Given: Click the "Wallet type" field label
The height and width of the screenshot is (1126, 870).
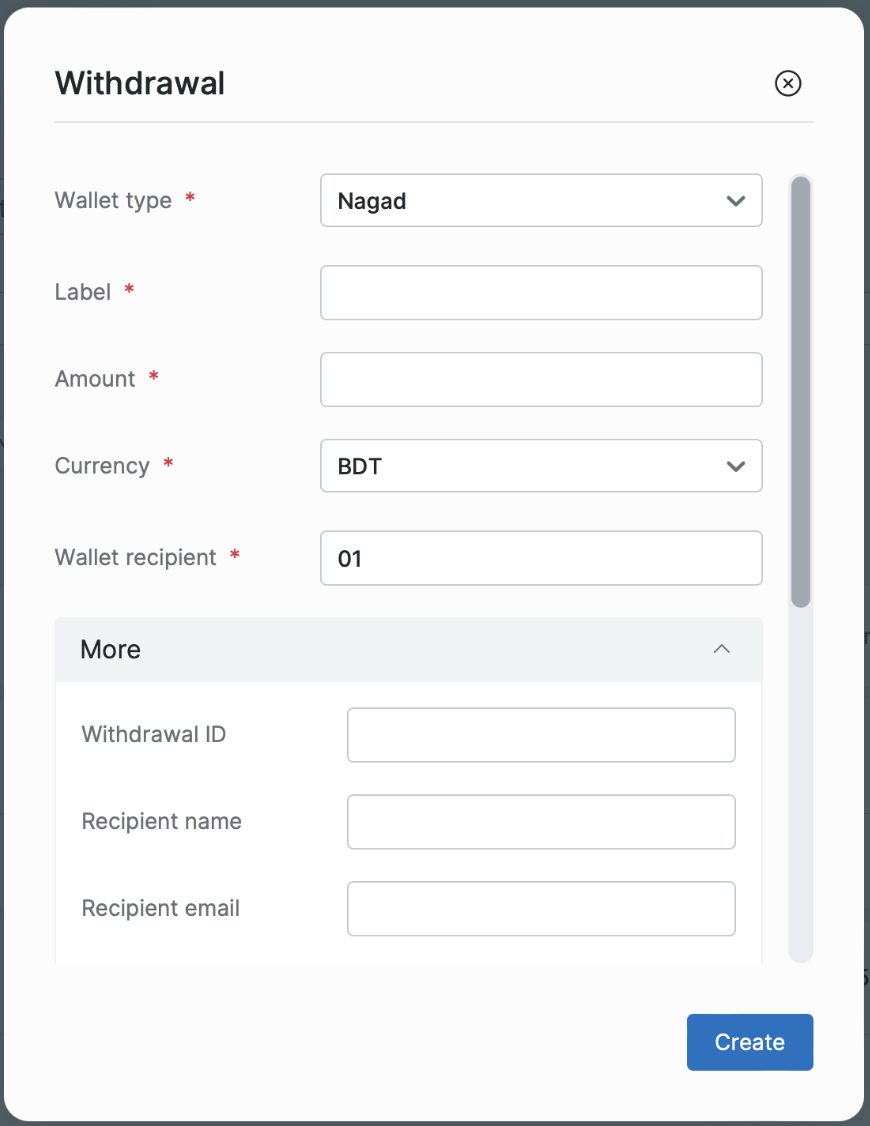Looking at the screenshot, I should click(113, 201).
